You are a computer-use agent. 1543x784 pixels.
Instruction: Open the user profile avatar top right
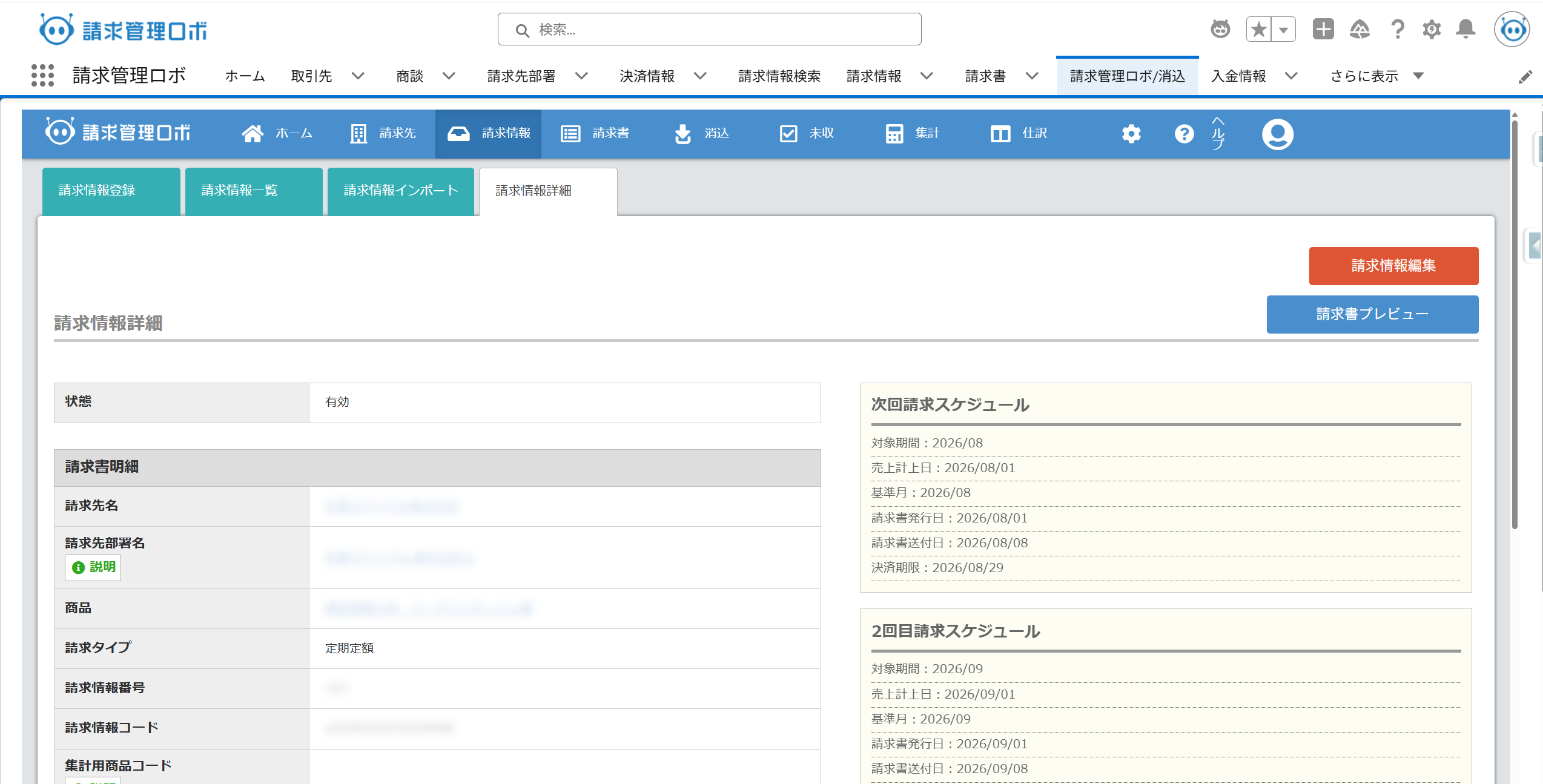click(1512, 29)
